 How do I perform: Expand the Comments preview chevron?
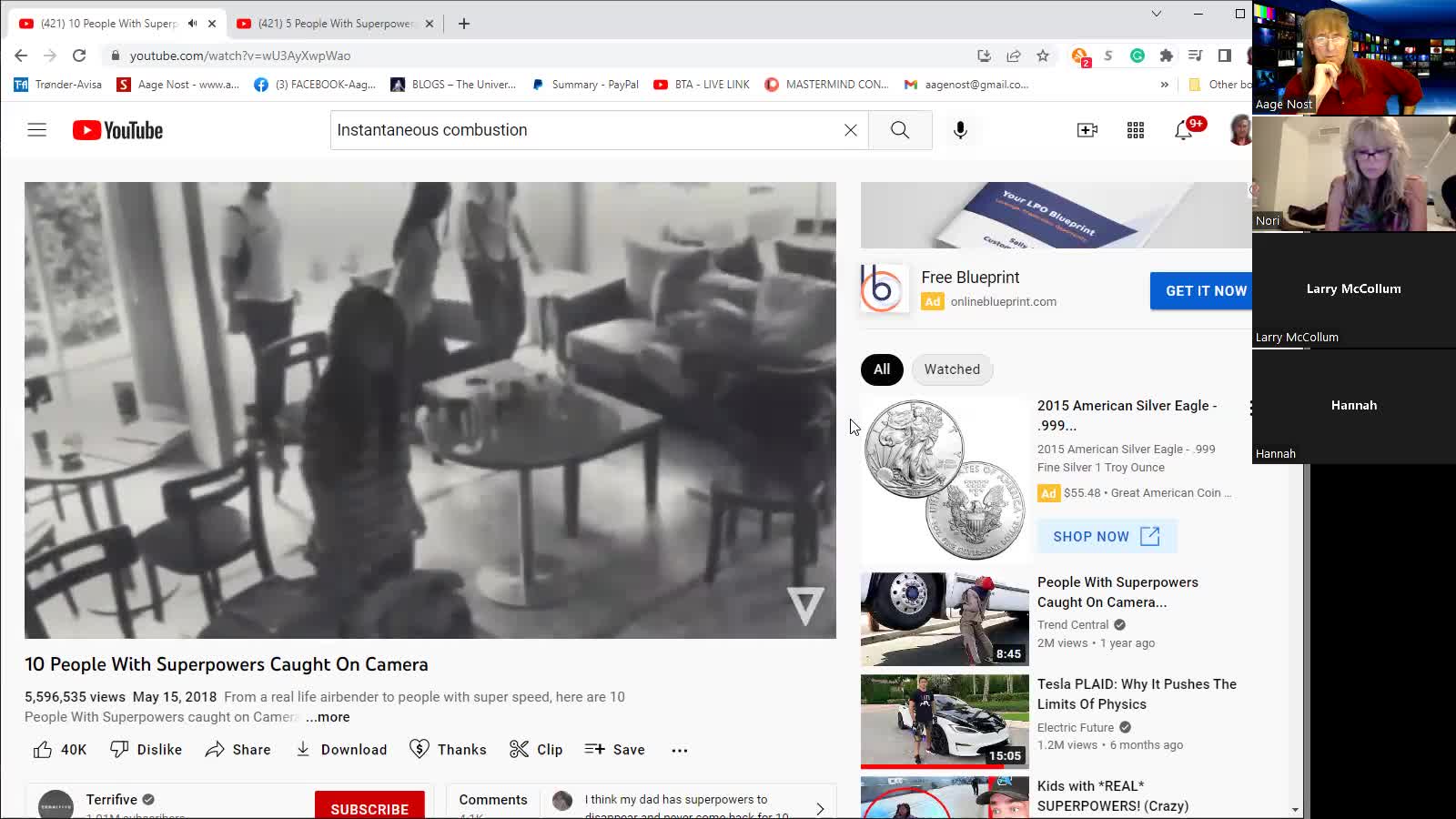click(x=820, y=808)
